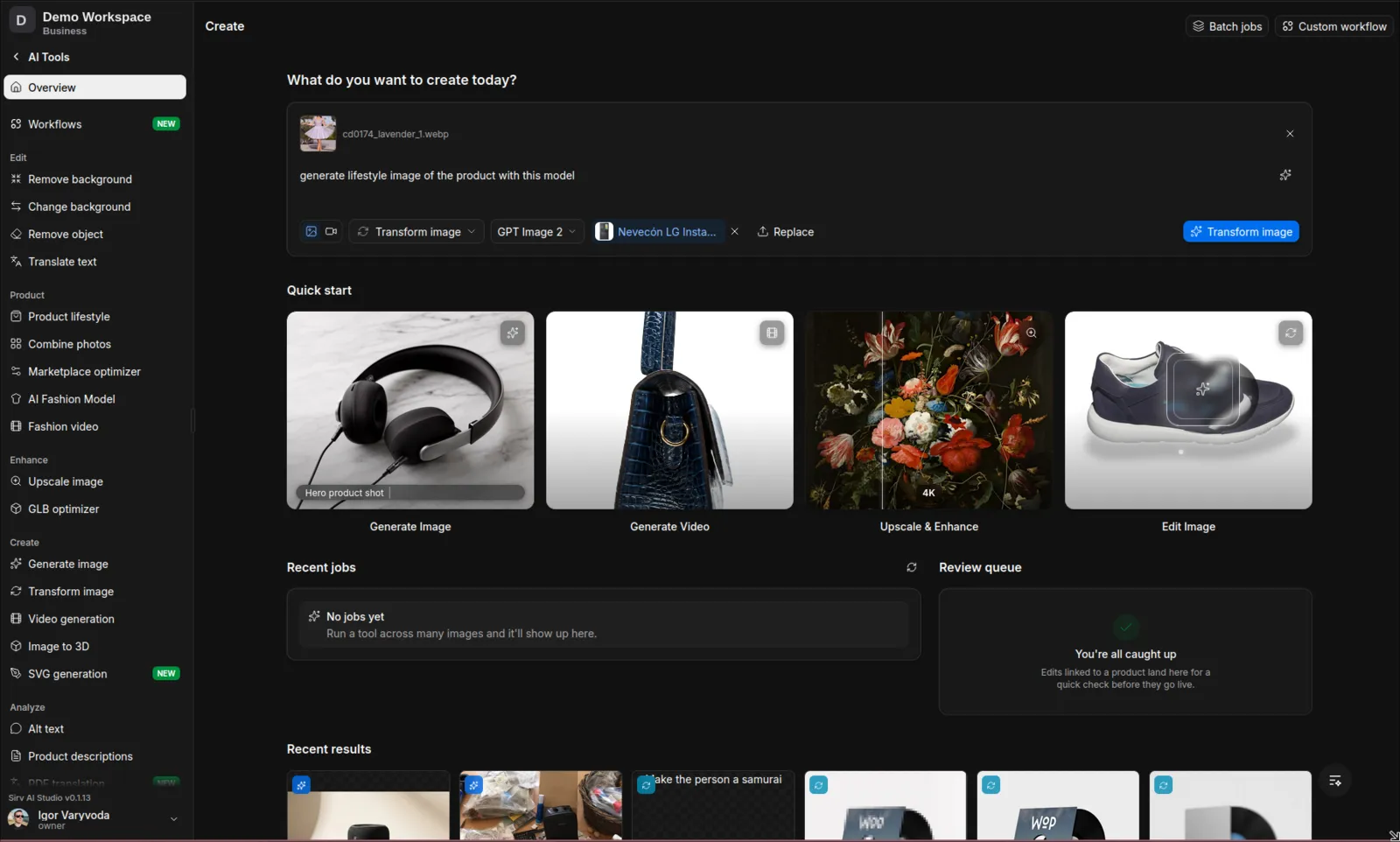The height and width of the screenshot is (842, 1400).
Task: Open the Remove background tool
Action: 94,179
